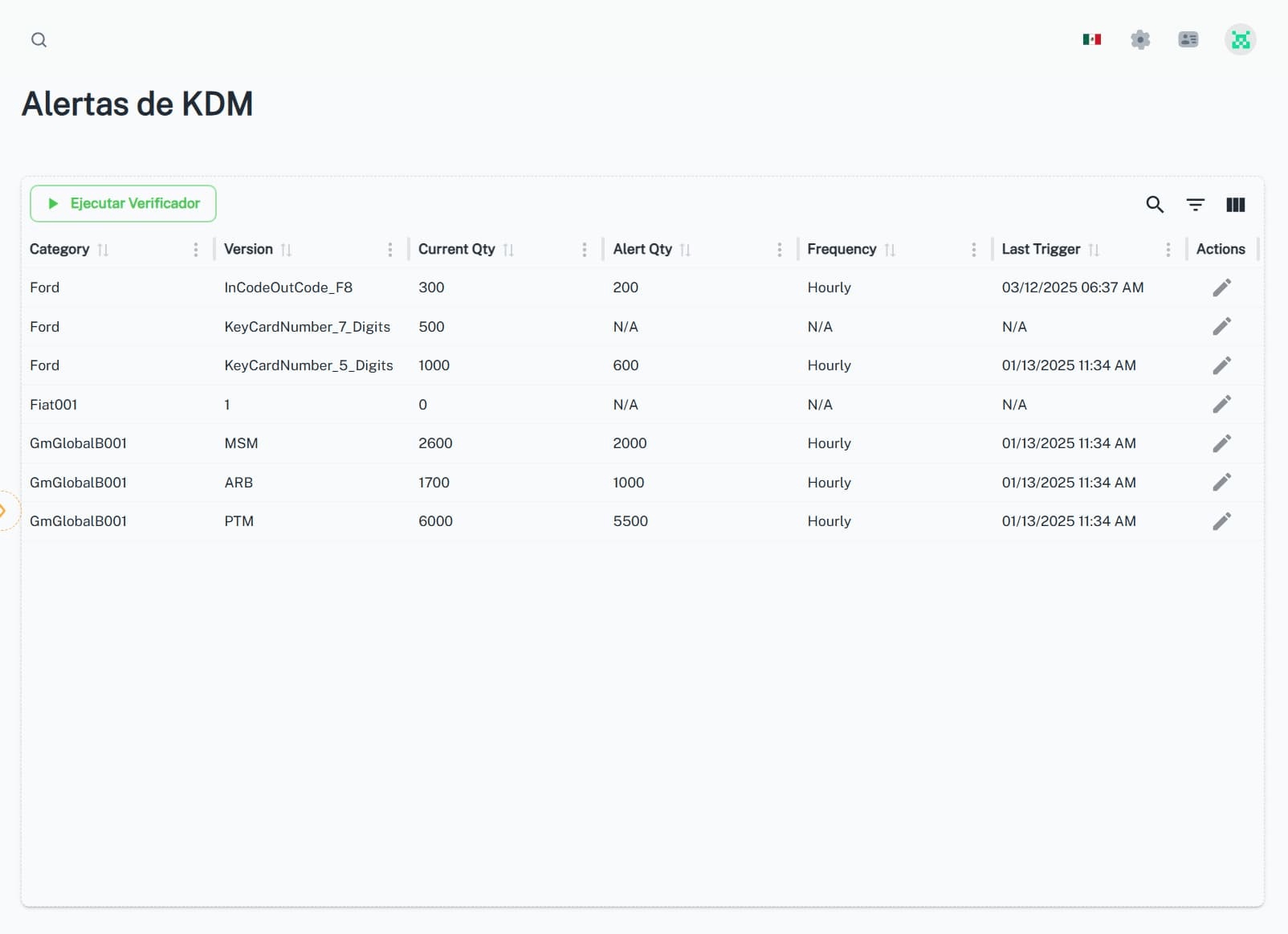Click the Mexican flag language icon
This screenshot has width=1288, height=934.
tap(1091, 39)
